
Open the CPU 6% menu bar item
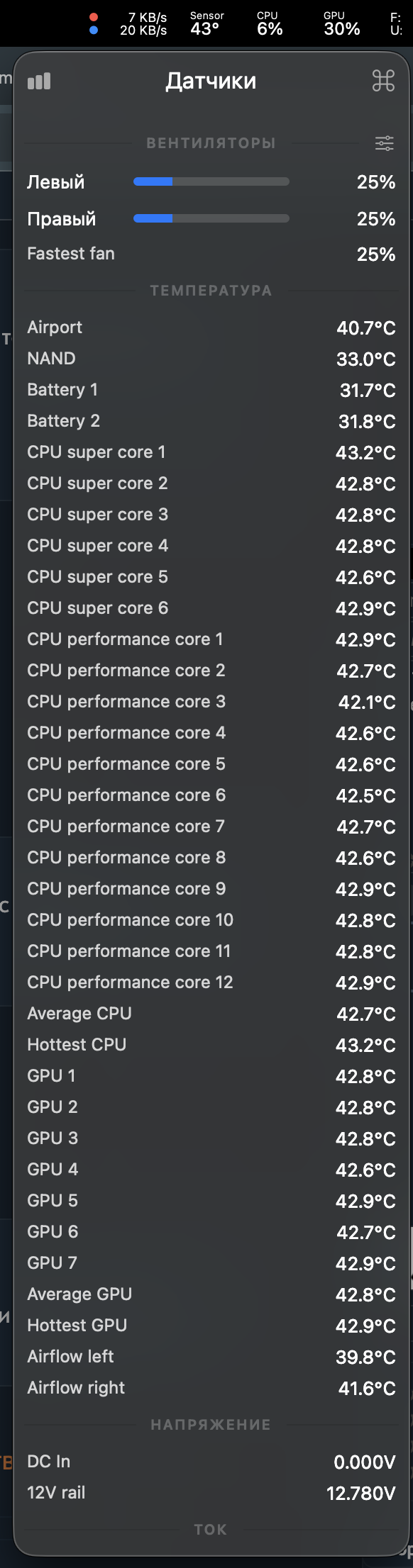point(270,23)
